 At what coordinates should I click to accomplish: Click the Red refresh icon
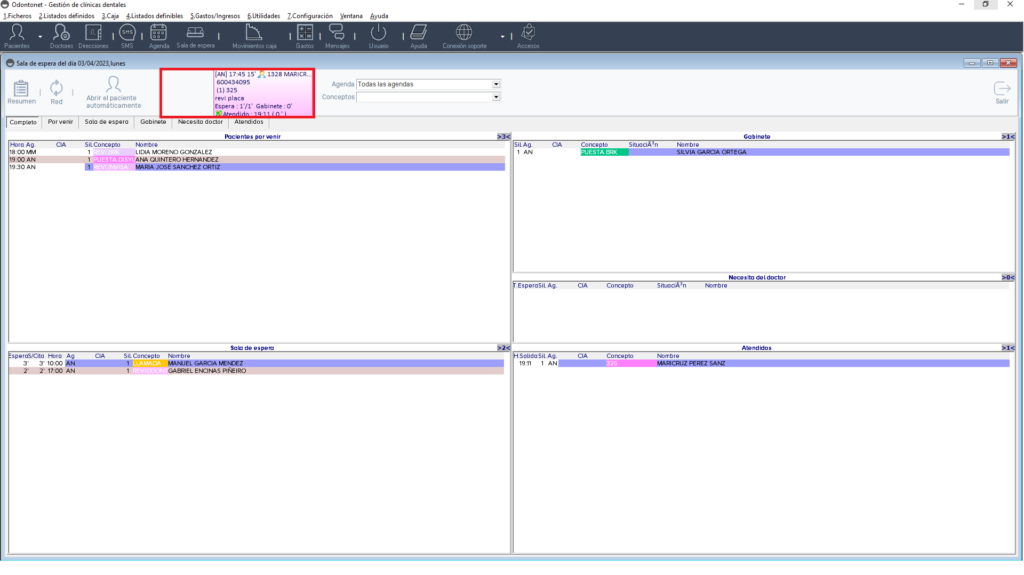point(57,92)
